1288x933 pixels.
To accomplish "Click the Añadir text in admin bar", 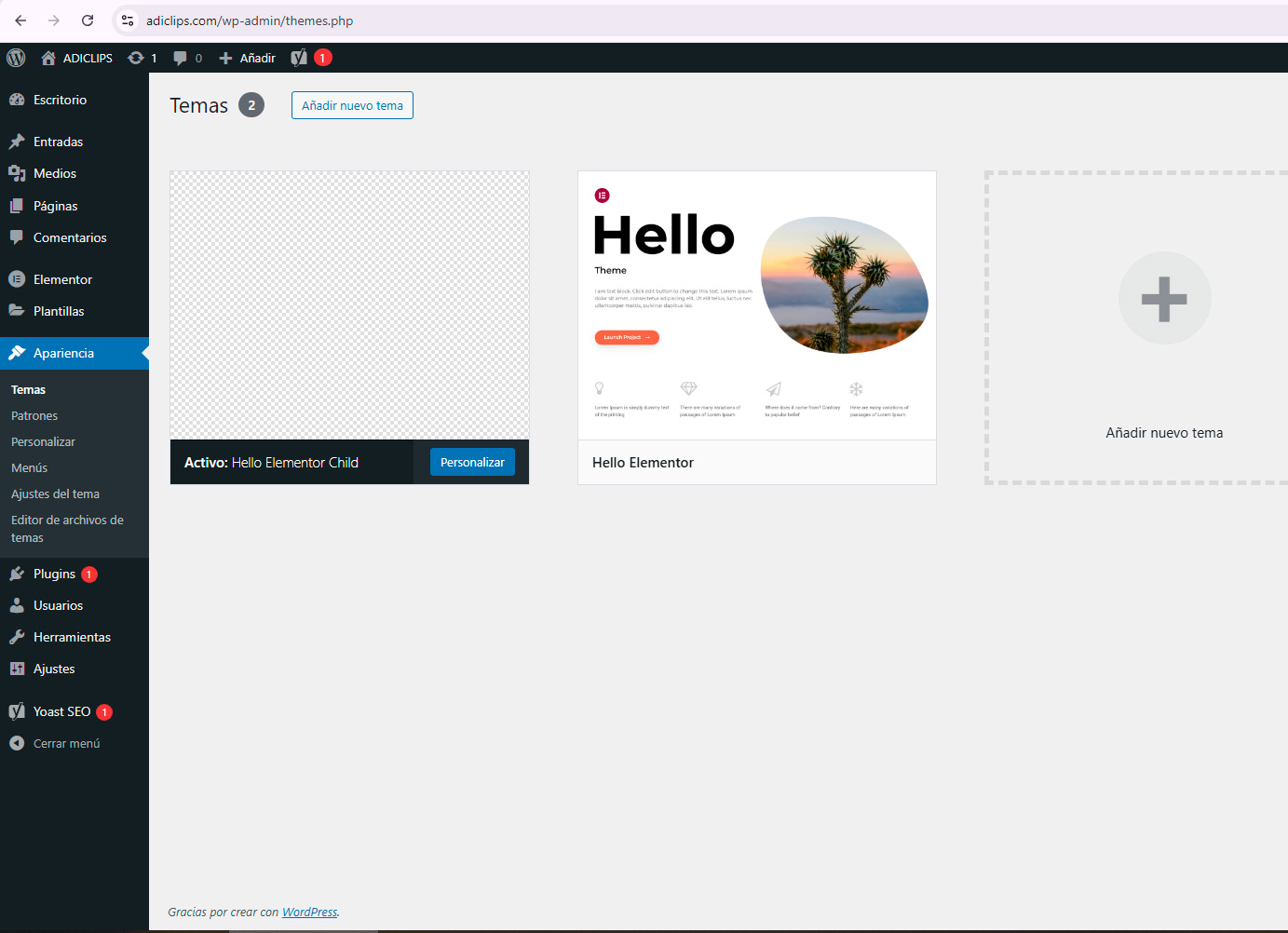I will click(x=258, y=58).
